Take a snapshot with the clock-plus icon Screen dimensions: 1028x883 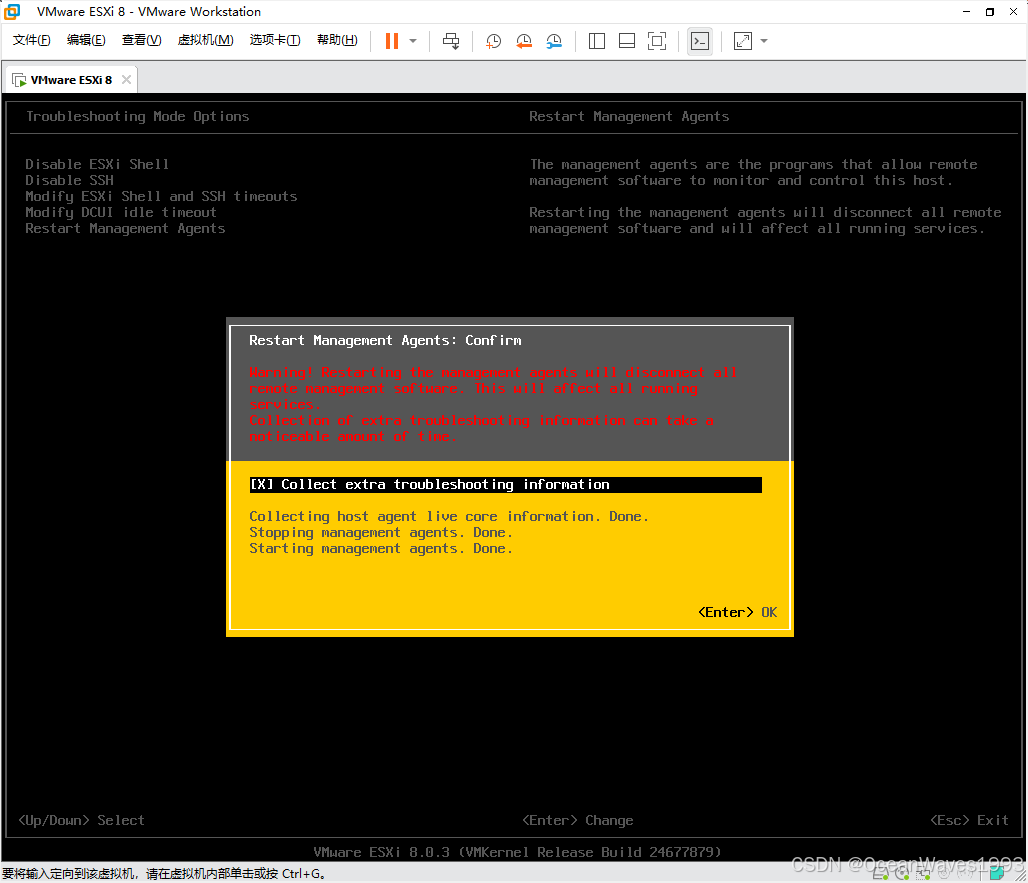pyautogui.click(x=493, y=41)
